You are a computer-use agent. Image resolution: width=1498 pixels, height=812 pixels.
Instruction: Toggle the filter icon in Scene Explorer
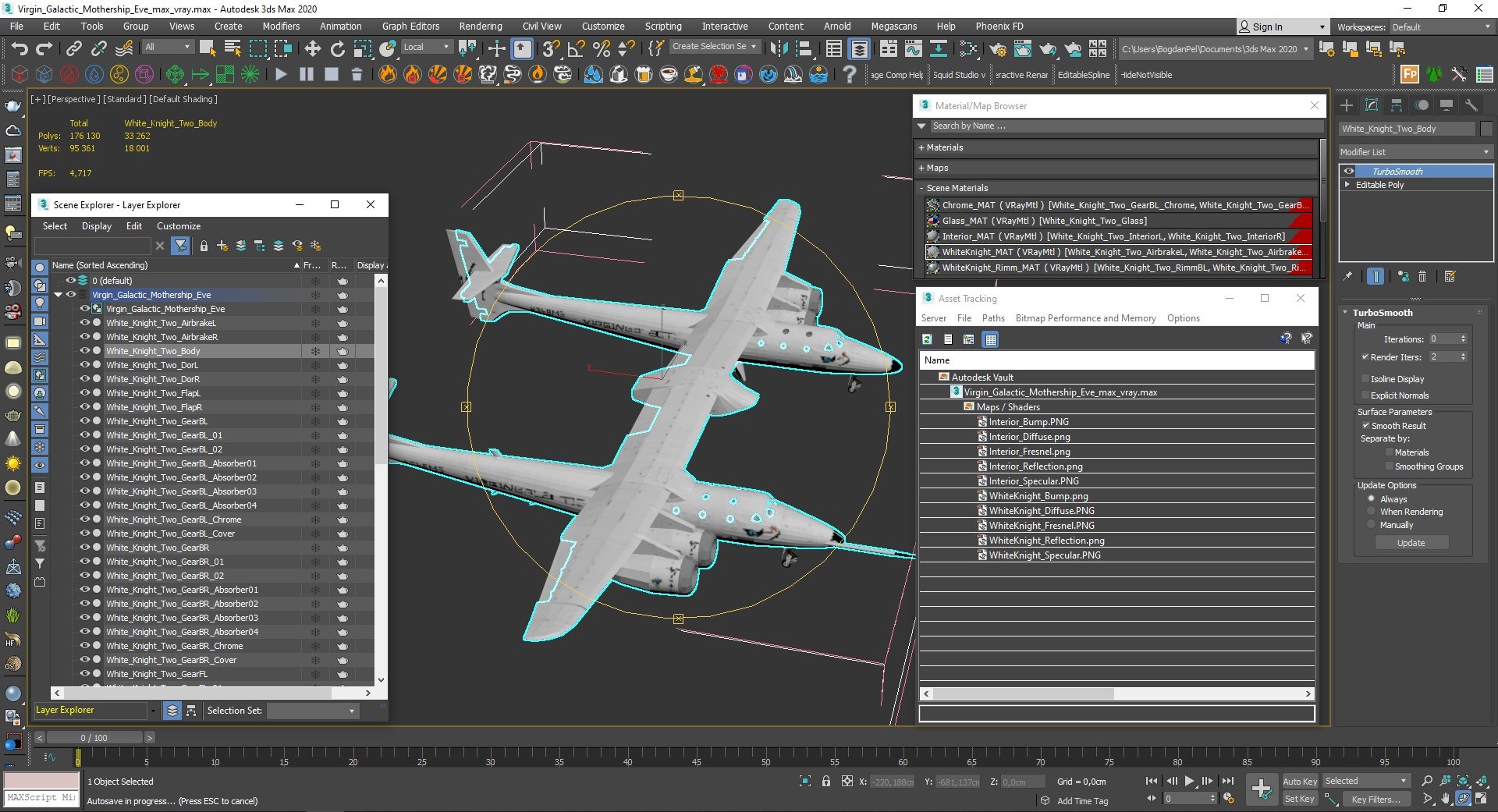pos(180,246)
